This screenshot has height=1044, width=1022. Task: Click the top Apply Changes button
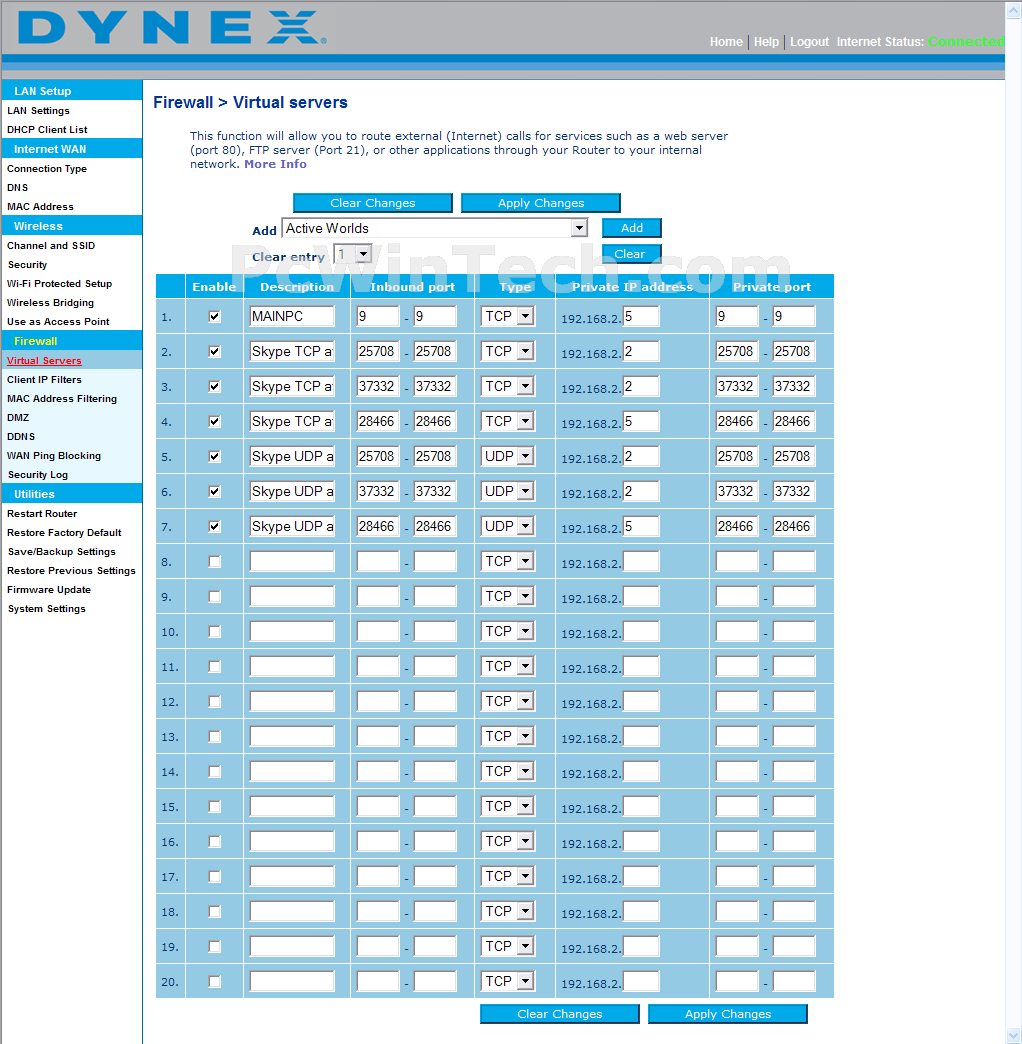point(541,203)
